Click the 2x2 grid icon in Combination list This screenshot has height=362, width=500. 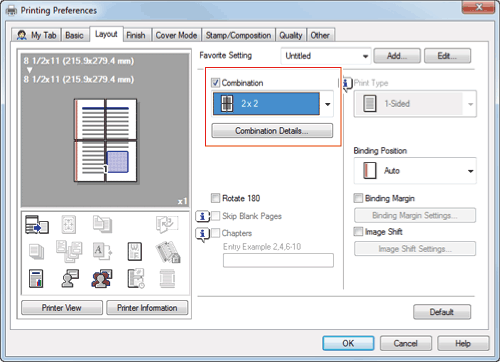coord(227,104)
